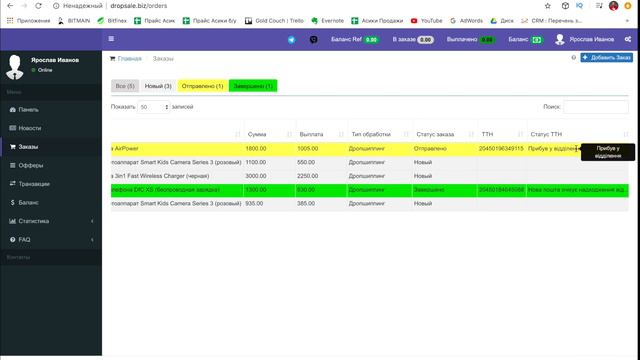Open Viber icon in top bar
The width and height of the screenshot is (640, 360).
tap(313, 40)
